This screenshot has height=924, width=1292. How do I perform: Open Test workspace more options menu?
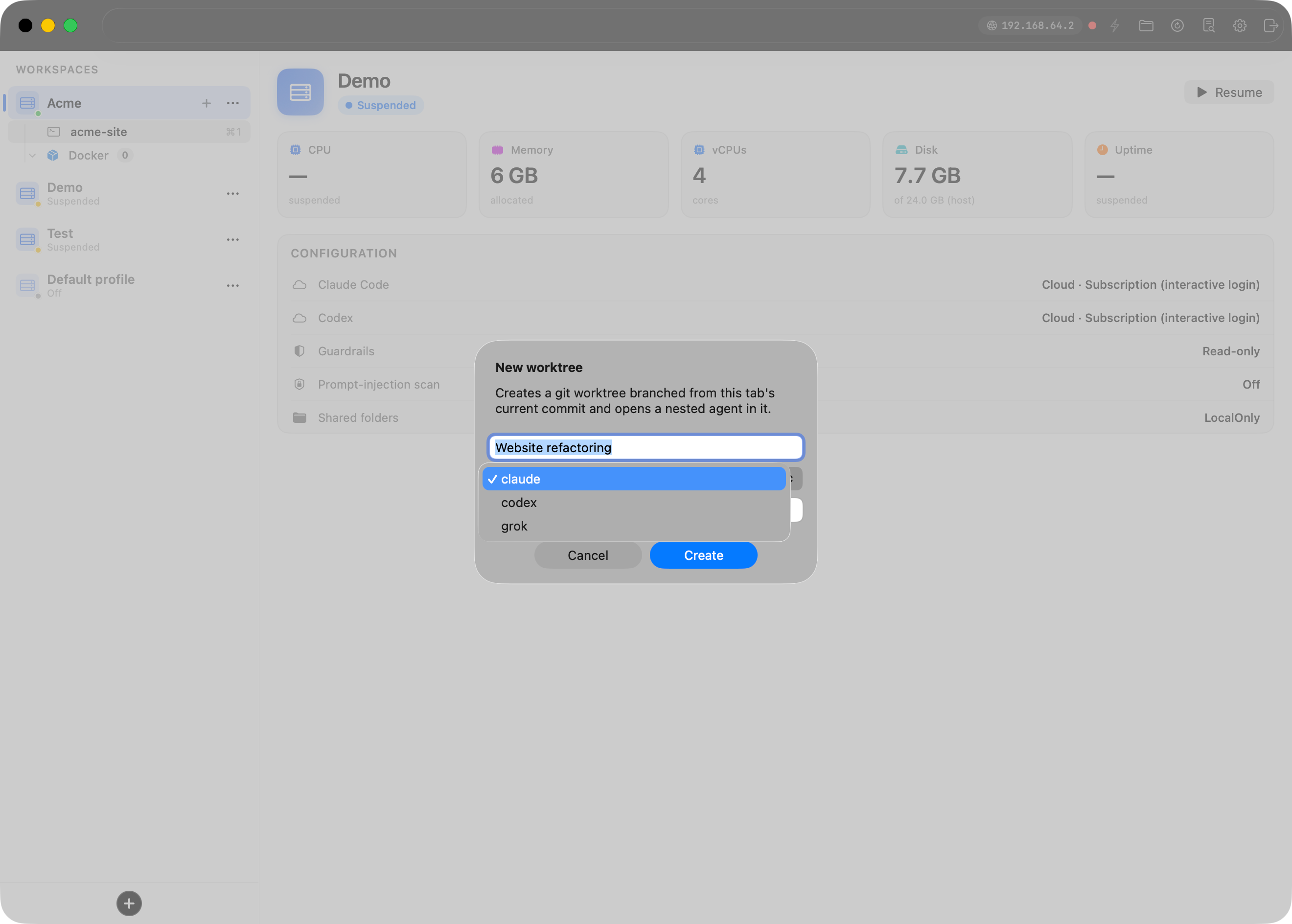(232, 239)
